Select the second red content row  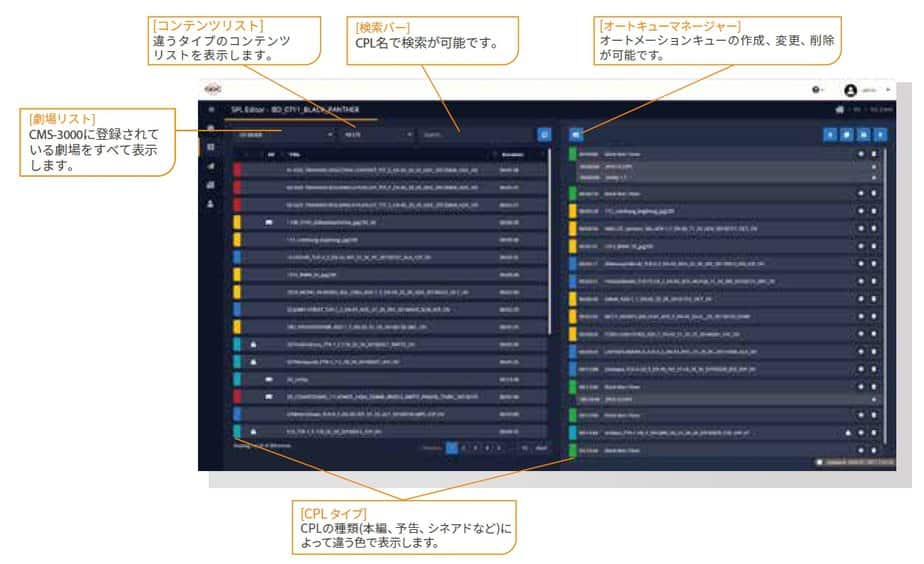point(390,187)
